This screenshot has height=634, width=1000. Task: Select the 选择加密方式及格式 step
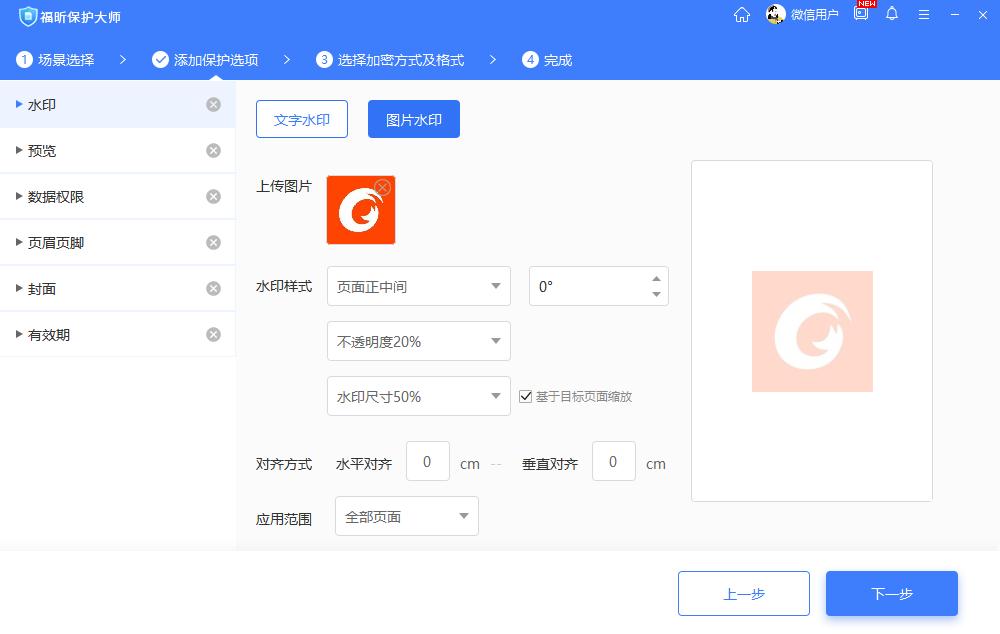pos(395,60)
